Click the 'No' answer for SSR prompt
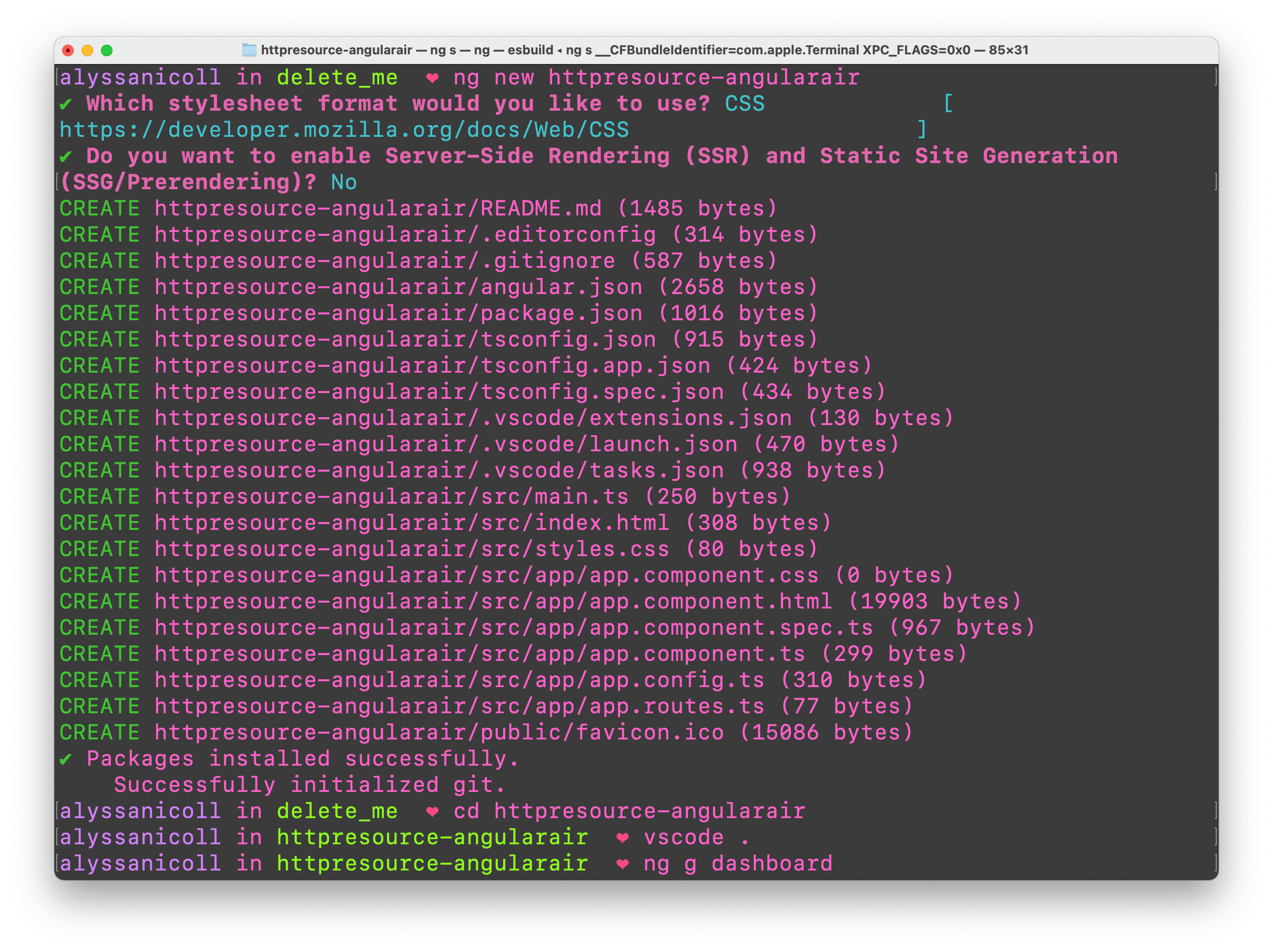 click(343, 182)
